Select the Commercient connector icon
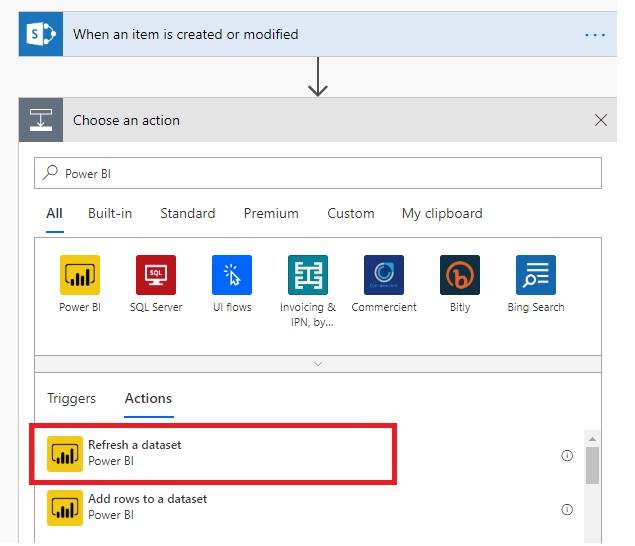 point(384,275)
